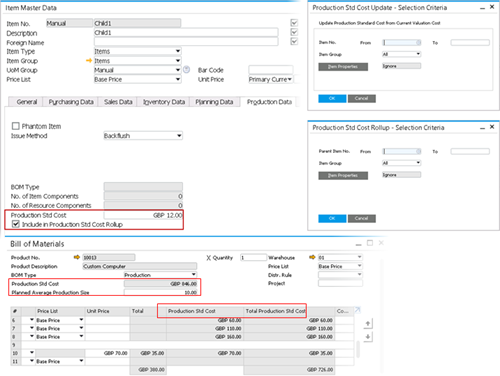Open Item Group dropdown in Cost Rollup window
Screen dimensions: 500x376
418,162
